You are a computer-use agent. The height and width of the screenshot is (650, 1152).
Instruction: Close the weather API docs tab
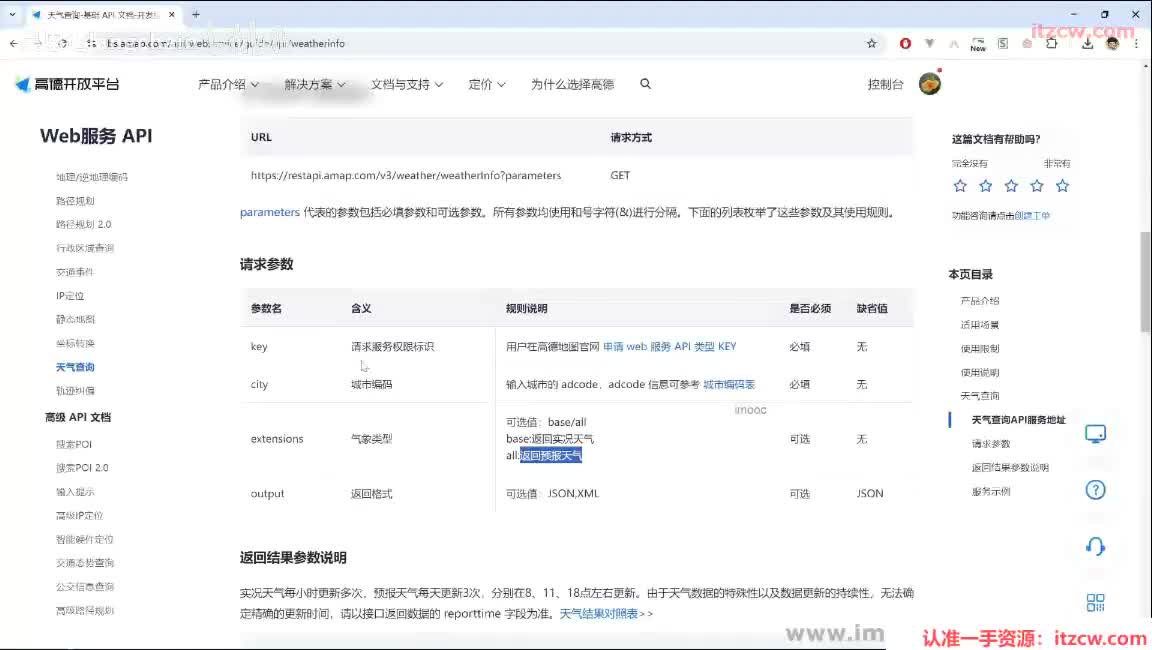click(172, 14)
